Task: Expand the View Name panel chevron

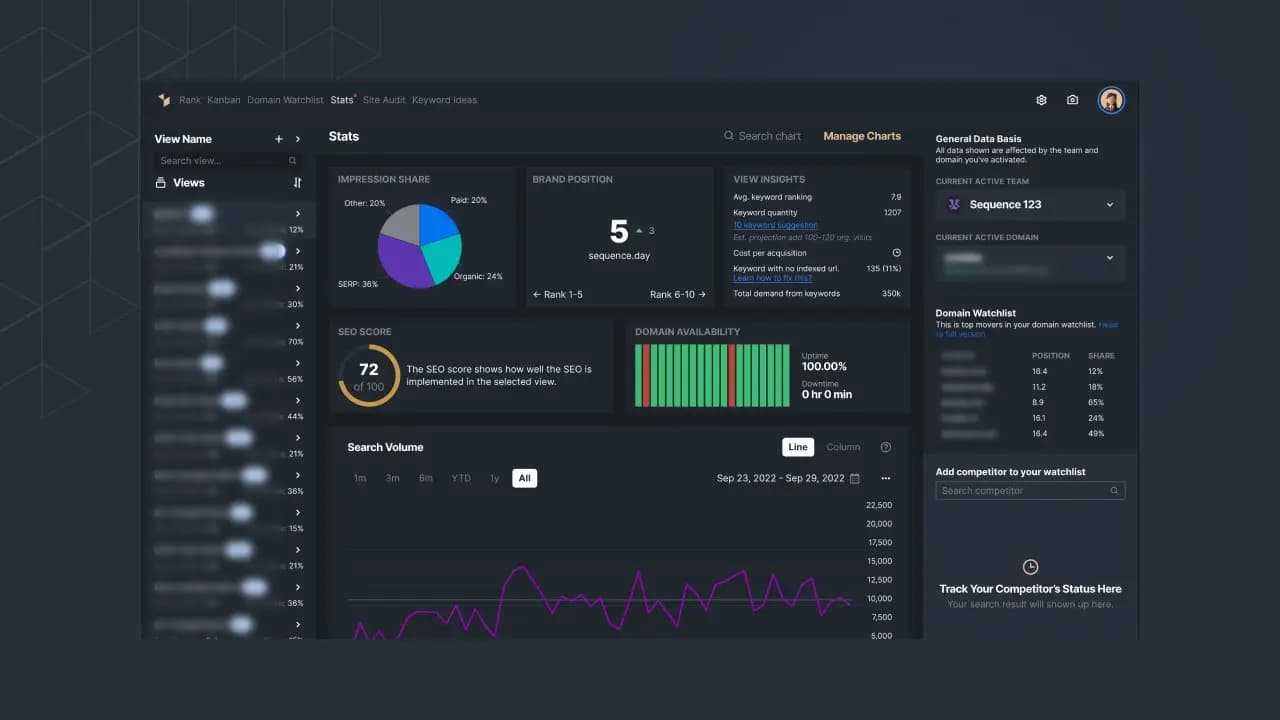Action: pos(297,138)
